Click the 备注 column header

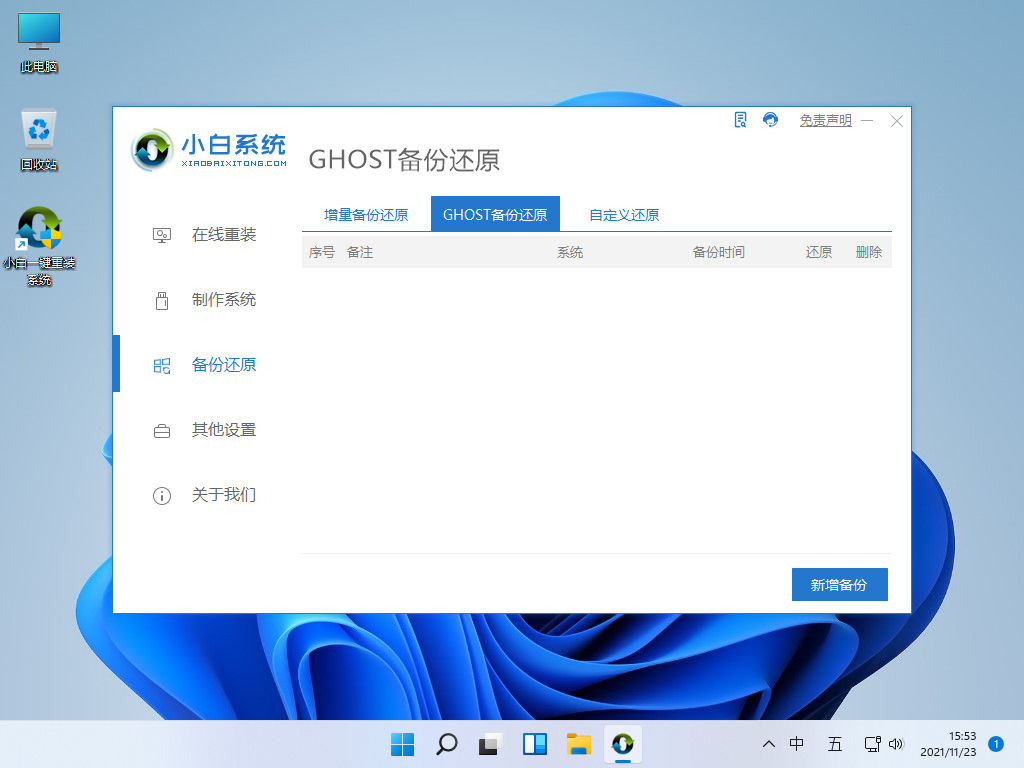360,252
